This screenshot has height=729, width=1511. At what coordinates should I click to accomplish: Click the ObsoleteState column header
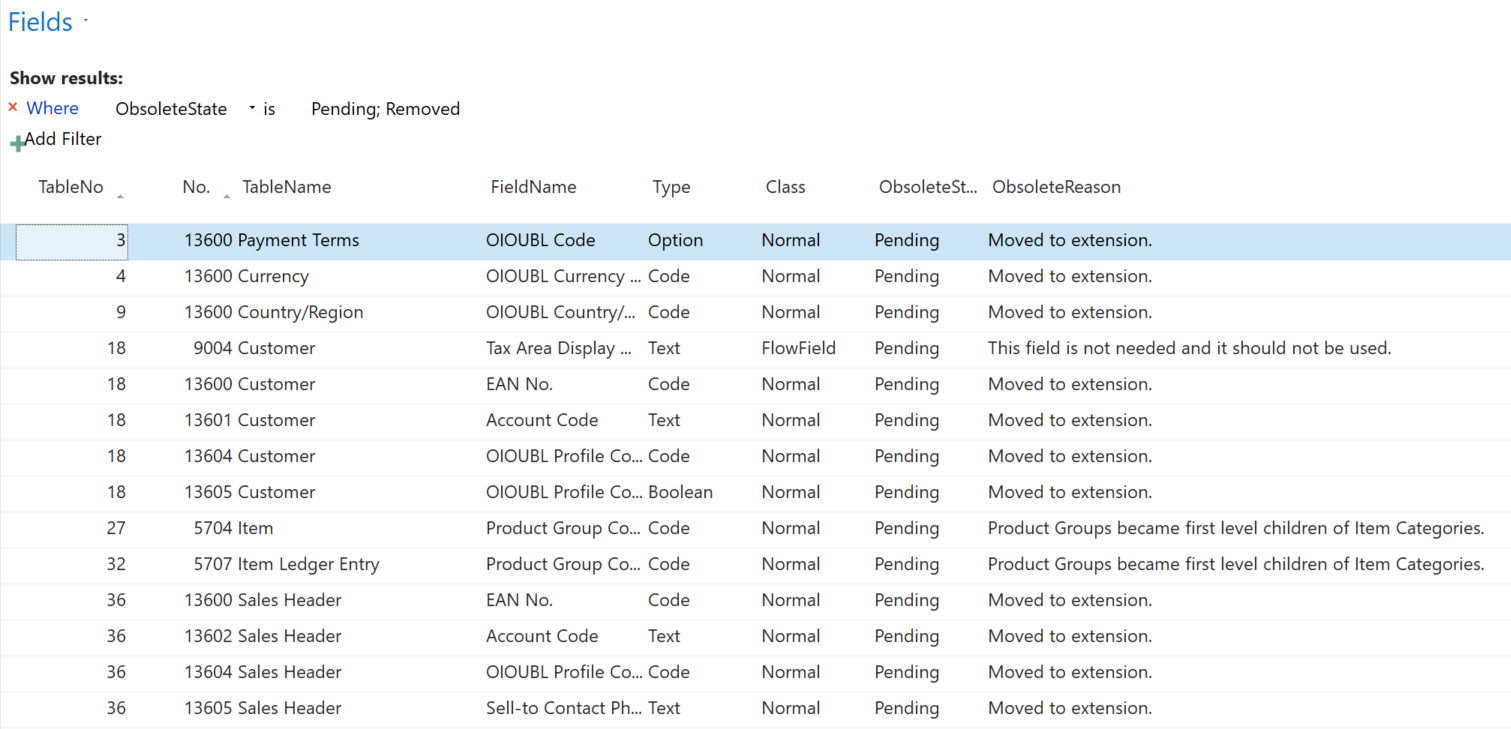[x=927, y=187]
